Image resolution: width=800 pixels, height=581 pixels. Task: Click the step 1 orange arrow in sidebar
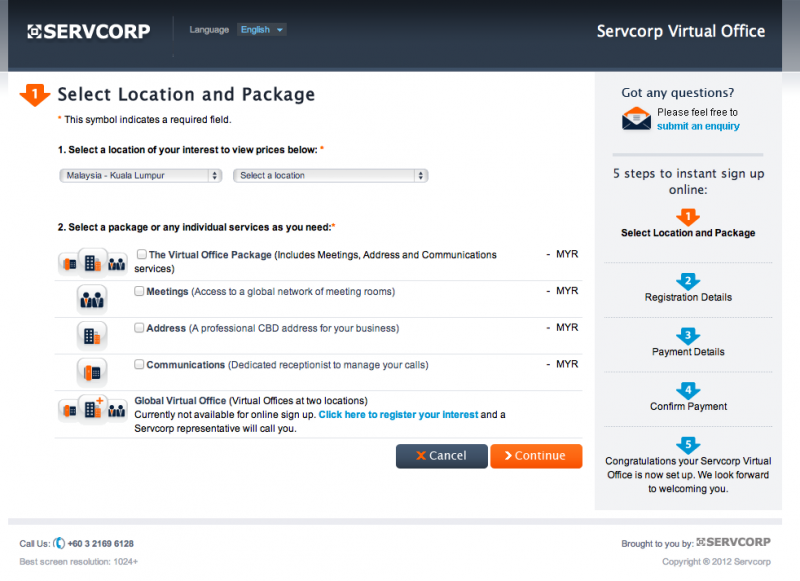pyautogui.click(x=688, y=217)
